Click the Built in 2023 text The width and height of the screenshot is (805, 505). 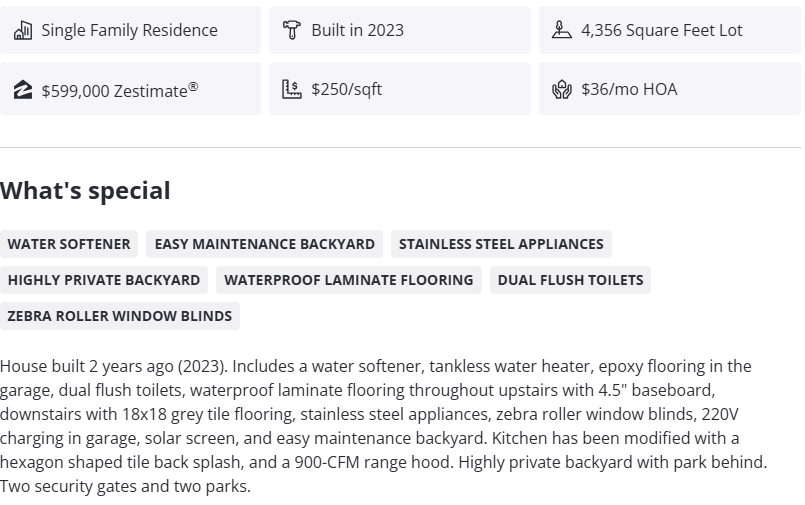357,30
